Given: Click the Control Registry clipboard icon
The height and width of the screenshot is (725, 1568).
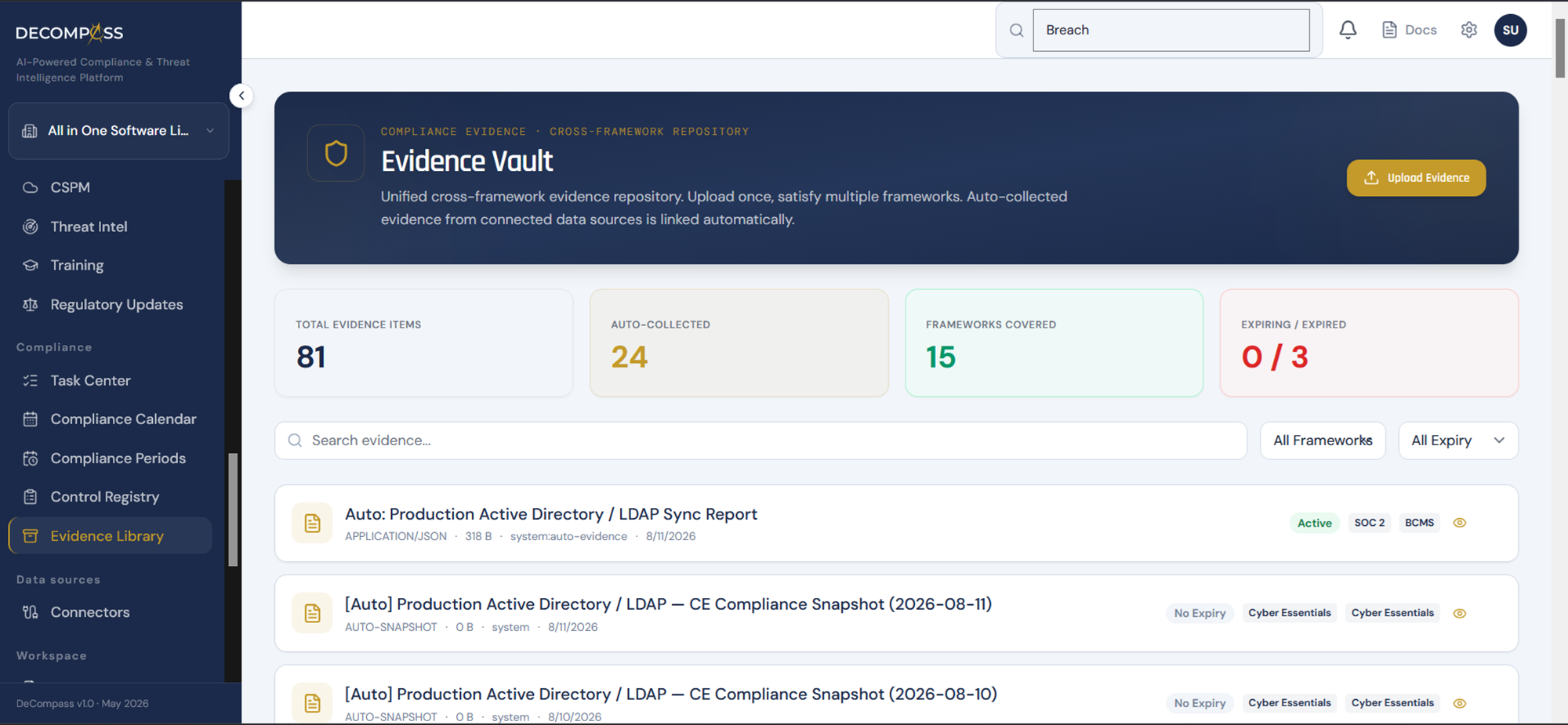Looking at the screenshot, I should point(31,496).
